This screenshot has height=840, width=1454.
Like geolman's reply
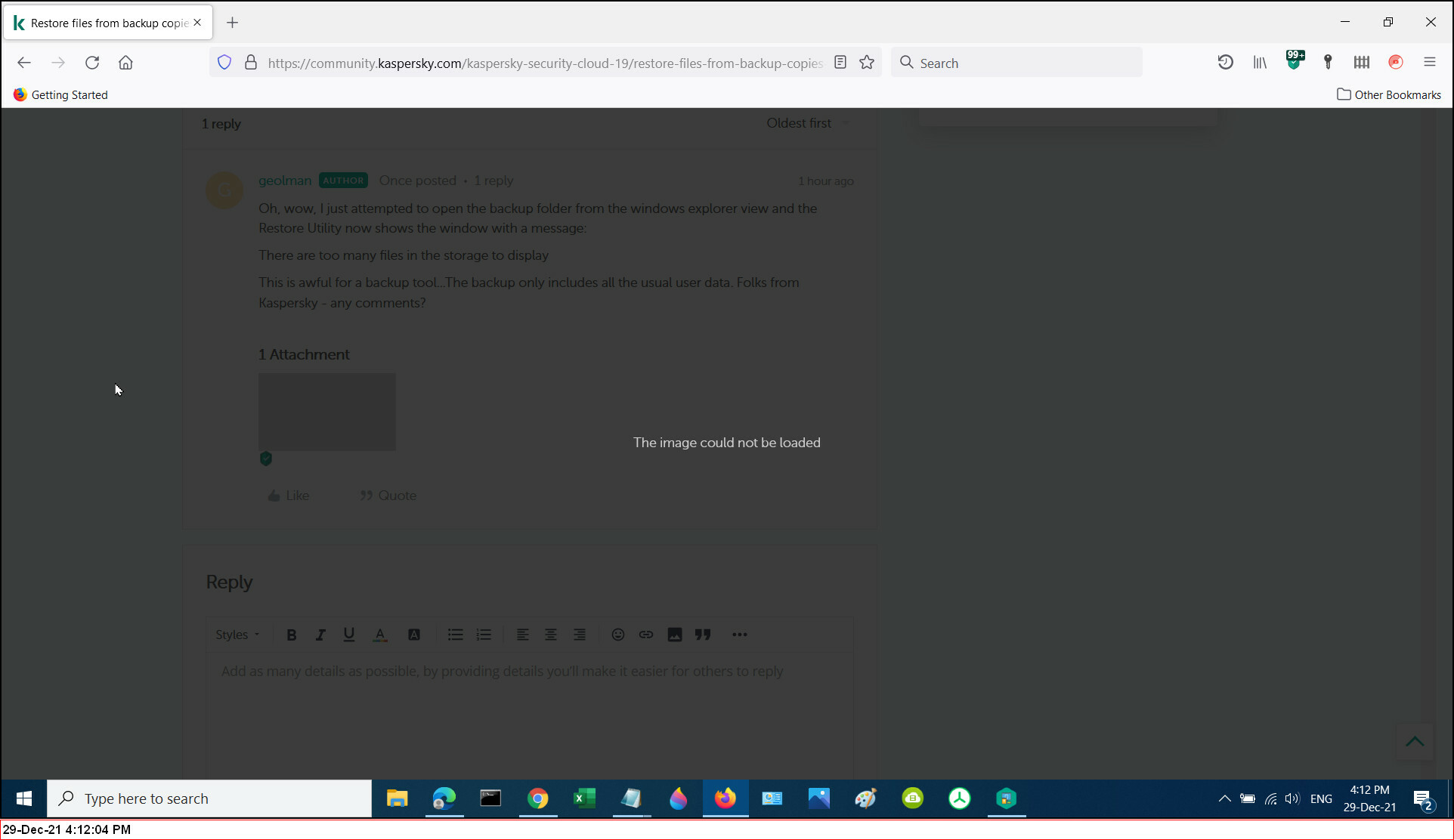pyautogui.click(x=288, y=496)
